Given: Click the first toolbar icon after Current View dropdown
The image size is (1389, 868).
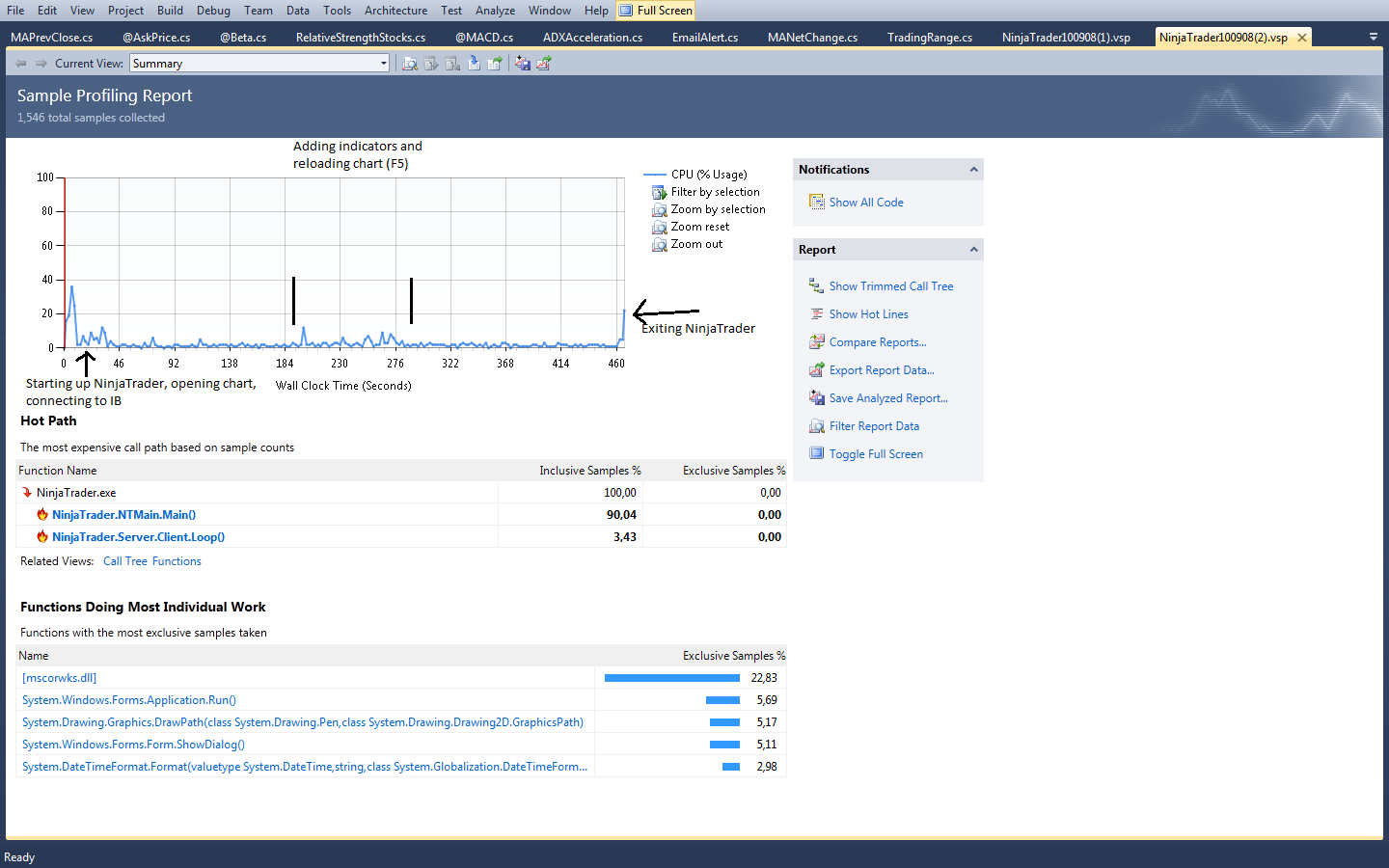Looking at the screenshot, I should pos(410,64).
